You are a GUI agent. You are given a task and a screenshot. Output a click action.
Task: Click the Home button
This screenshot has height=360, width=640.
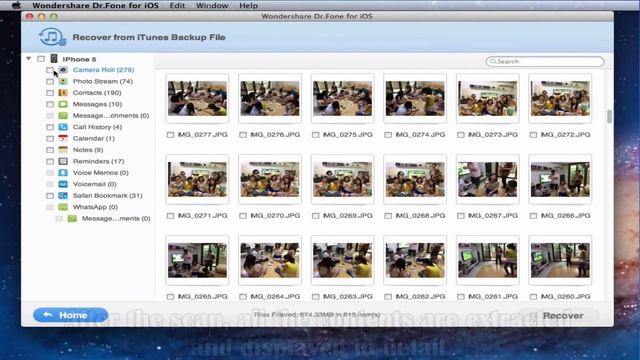click(x=70, y=315)
